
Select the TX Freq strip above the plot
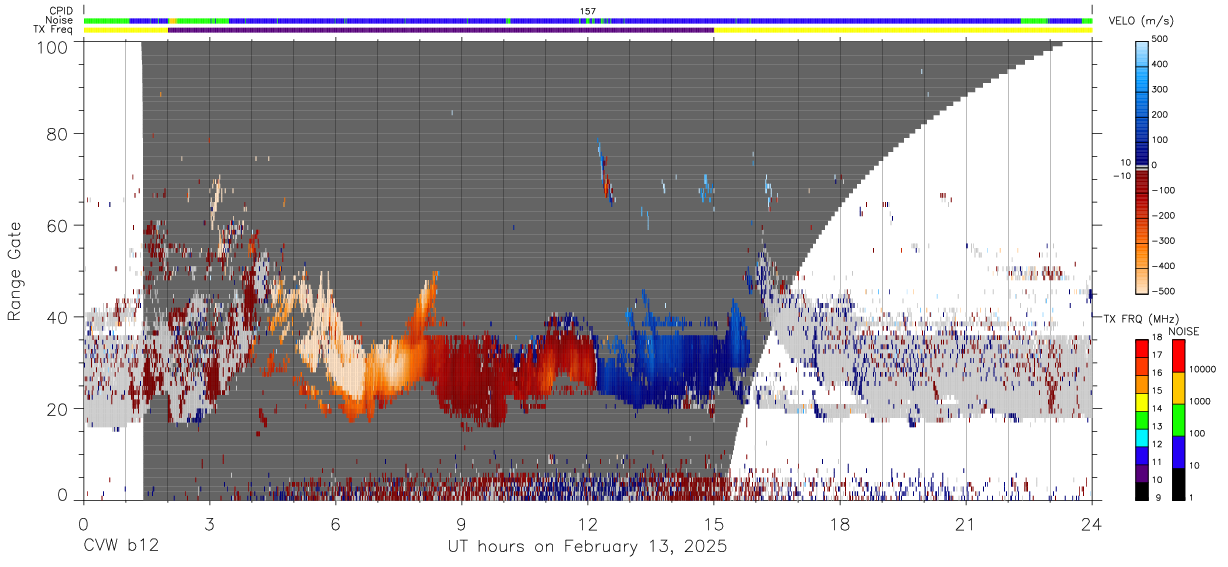pos(588,30)
